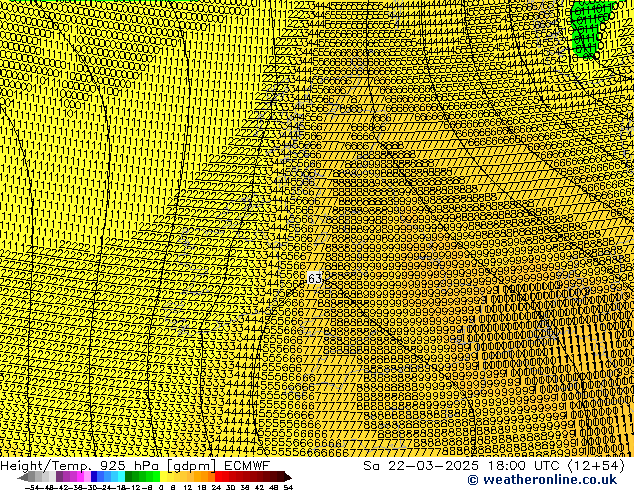The height and width of the screenshot is (490, 634).
Task: Click the magenta segment of the color scale
Action: click(80, 476)
